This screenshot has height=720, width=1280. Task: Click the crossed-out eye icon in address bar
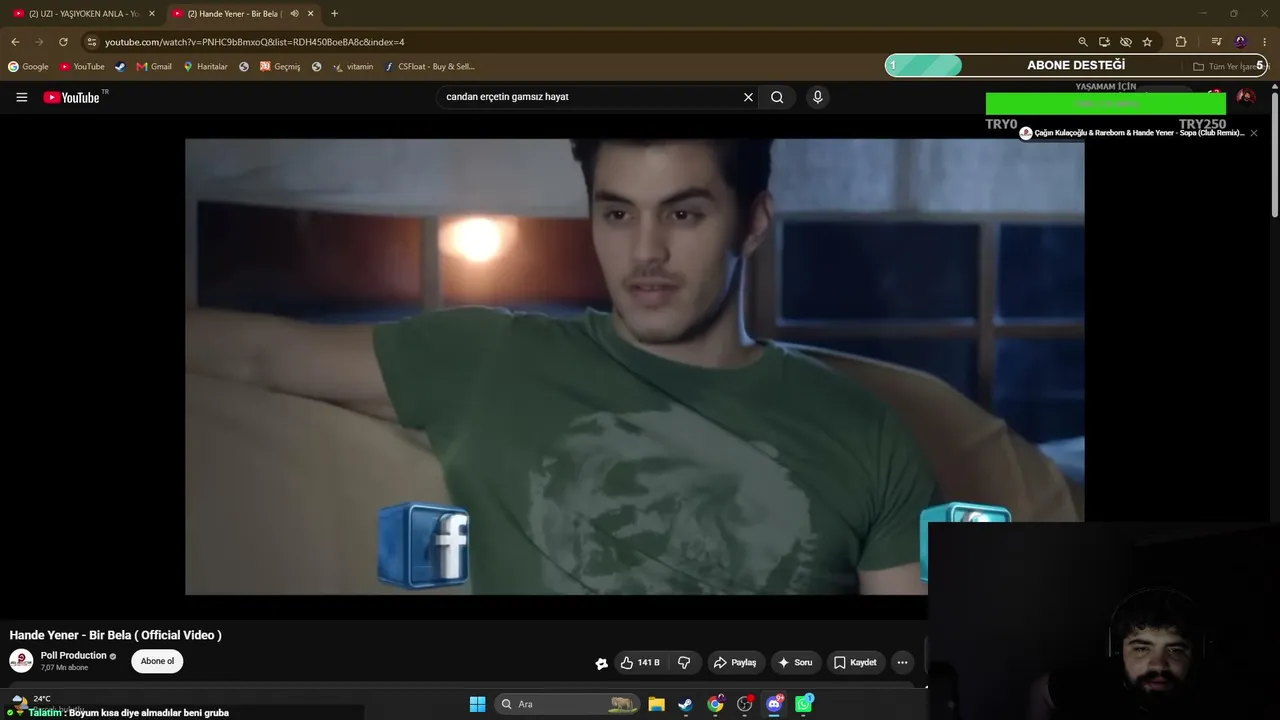pos(1126,42)
